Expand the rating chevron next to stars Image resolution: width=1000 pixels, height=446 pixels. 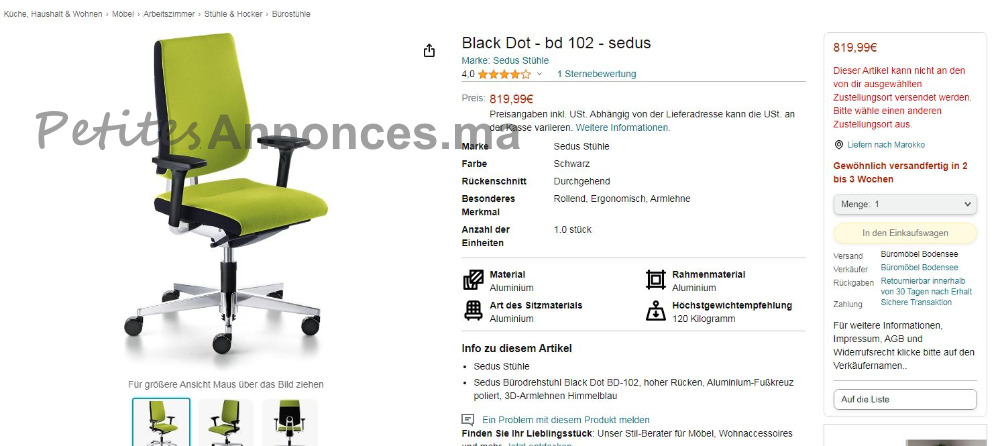point(539,74)
